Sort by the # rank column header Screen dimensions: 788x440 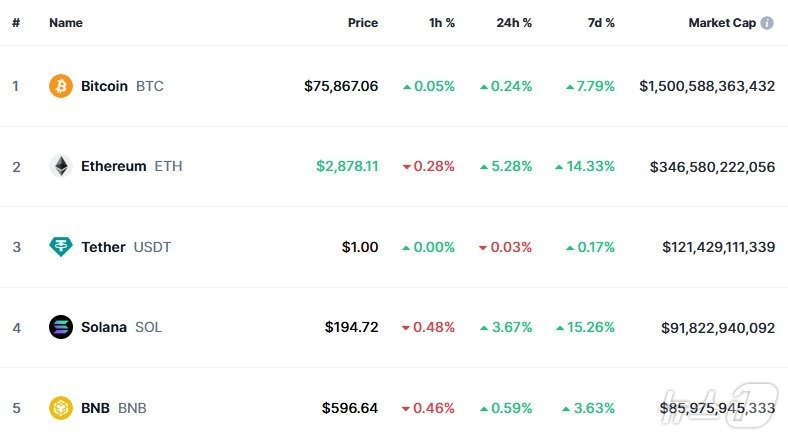16,22
